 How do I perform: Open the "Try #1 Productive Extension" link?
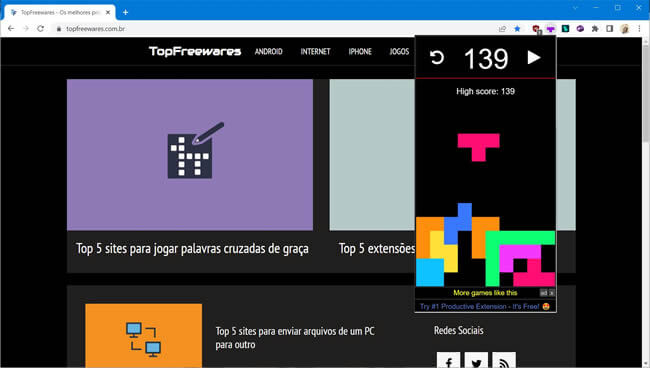click(x=480, y=306)
